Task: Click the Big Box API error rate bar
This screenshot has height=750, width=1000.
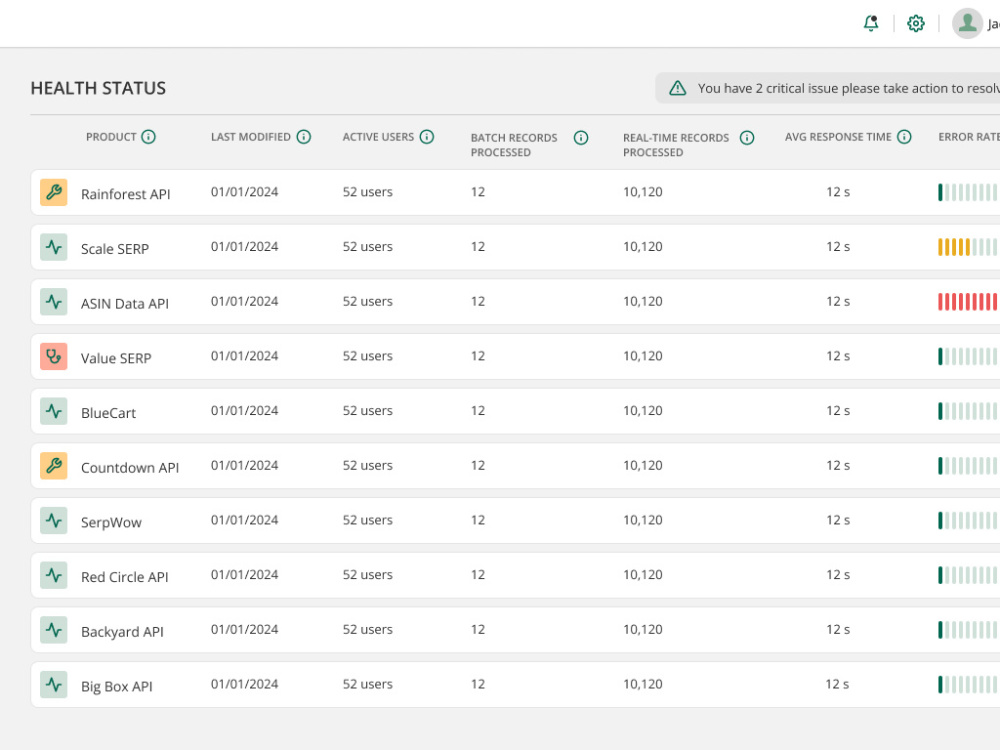Action: [968, 685]
